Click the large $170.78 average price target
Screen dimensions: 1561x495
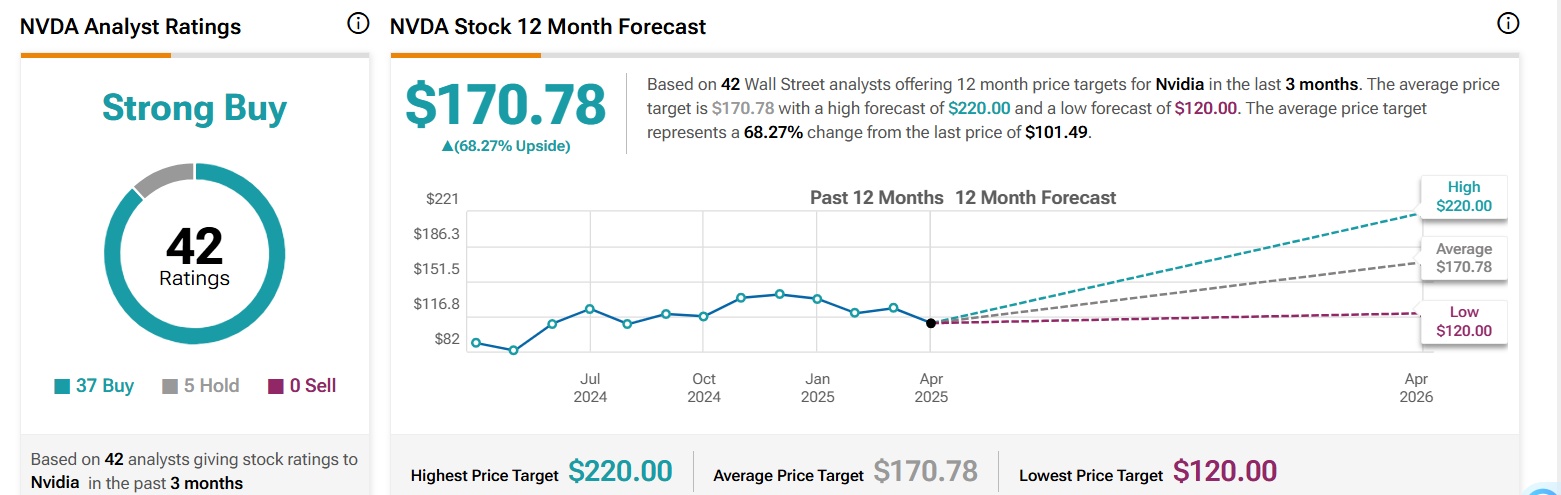point(505,105)
